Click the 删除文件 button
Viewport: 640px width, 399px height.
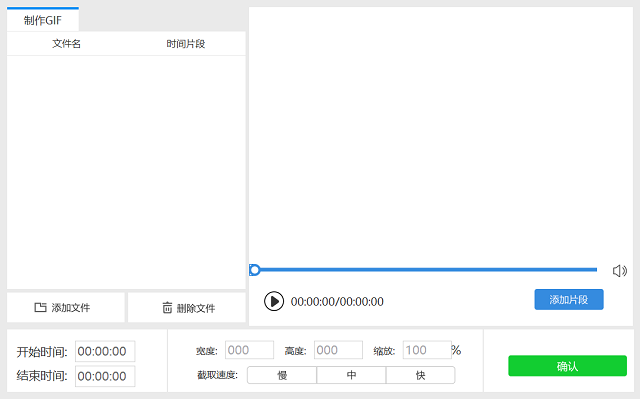[187, 307]
